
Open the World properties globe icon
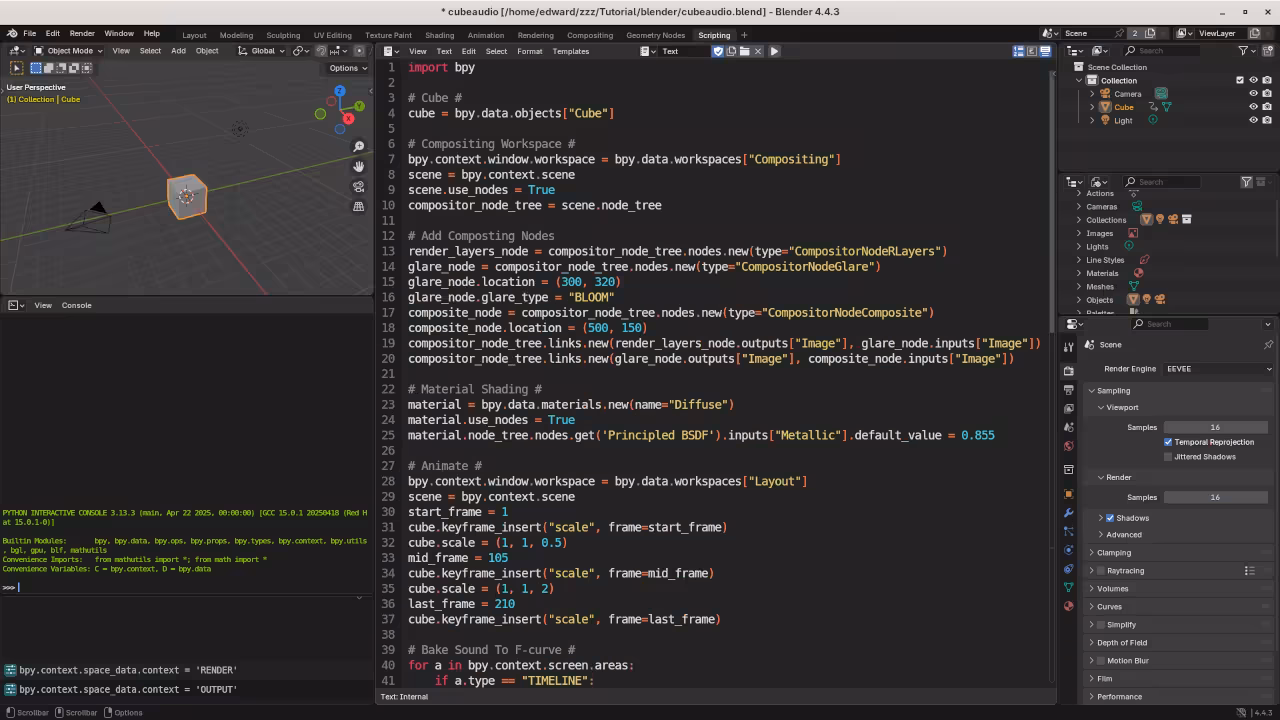(x=1068, y=446)
